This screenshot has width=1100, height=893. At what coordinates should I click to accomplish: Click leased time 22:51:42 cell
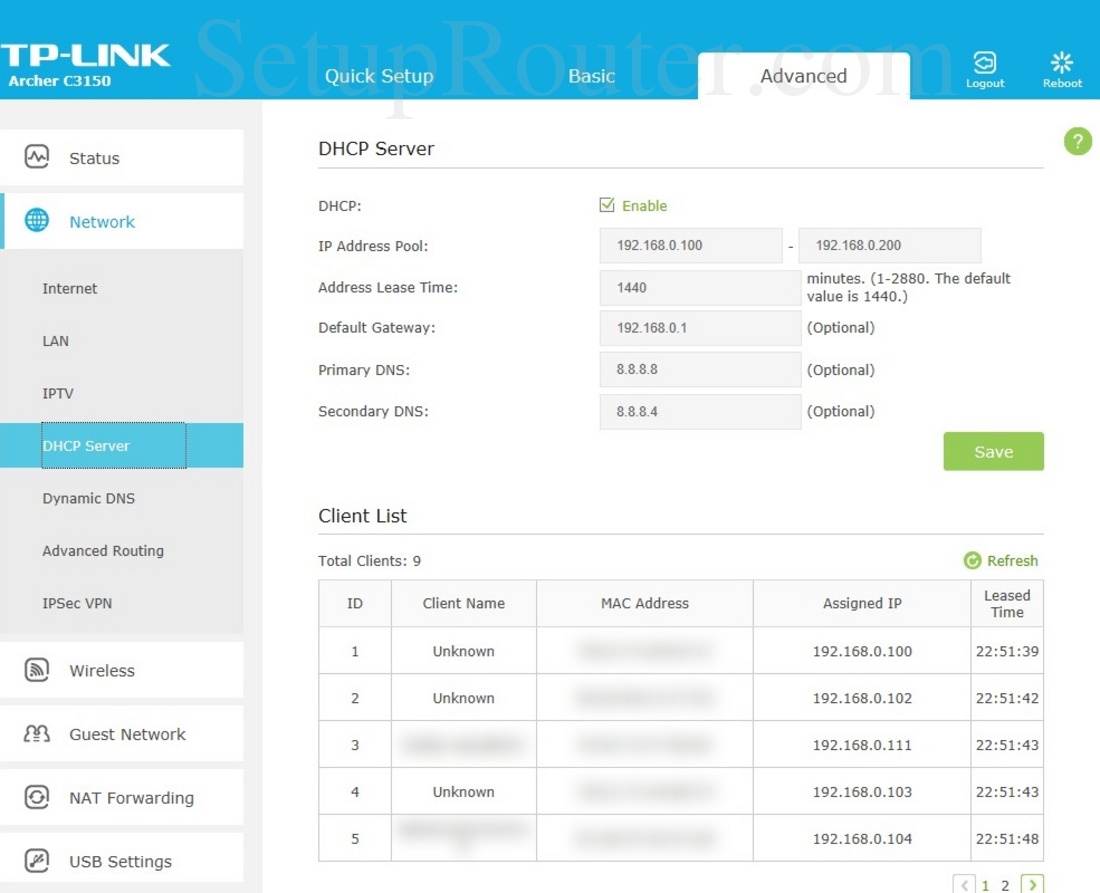pos(1007,698)
